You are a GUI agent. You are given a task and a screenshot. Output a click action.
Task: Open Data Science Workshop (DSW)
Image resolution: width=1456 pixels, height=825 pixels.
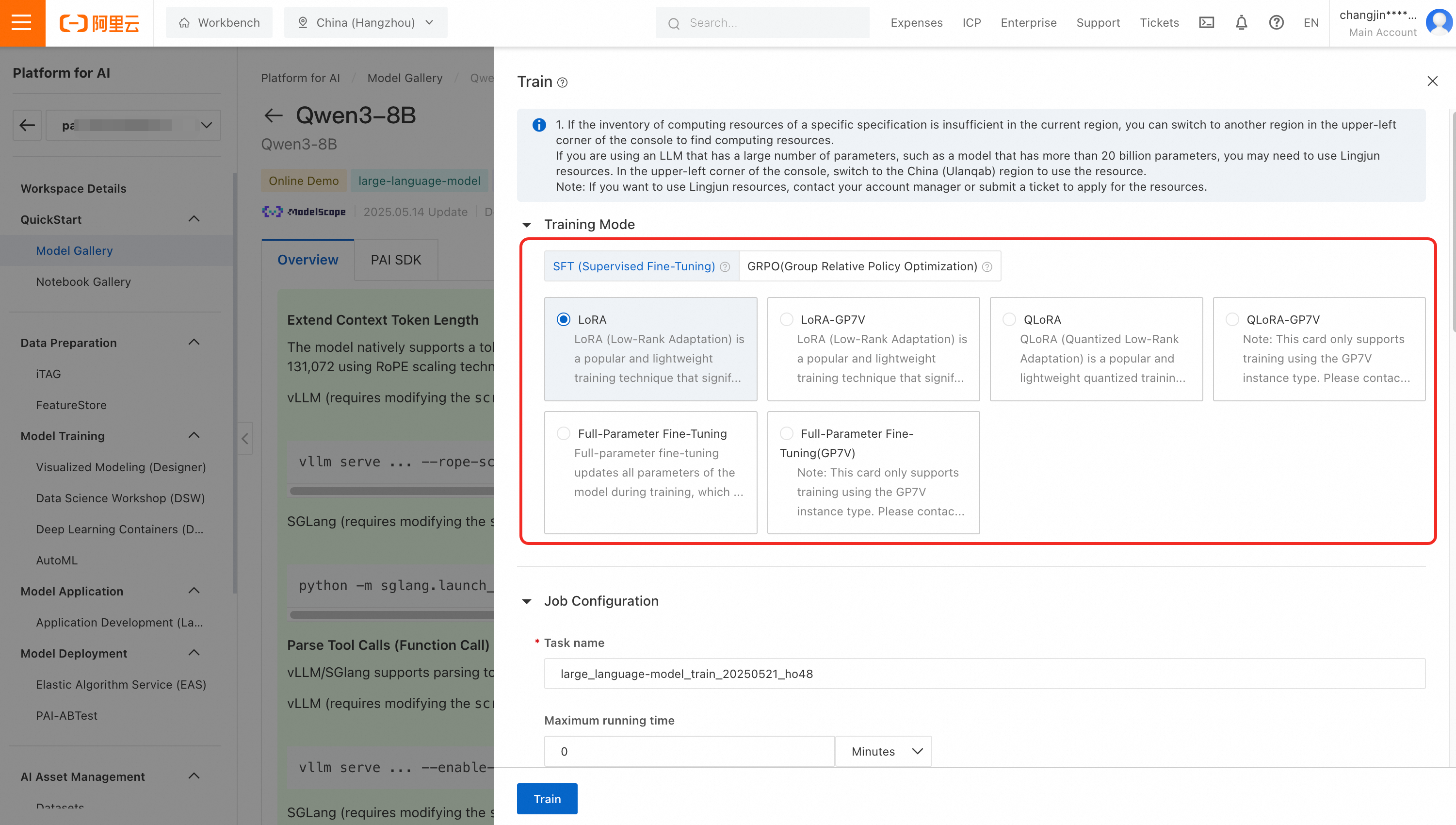pos(120,498)
